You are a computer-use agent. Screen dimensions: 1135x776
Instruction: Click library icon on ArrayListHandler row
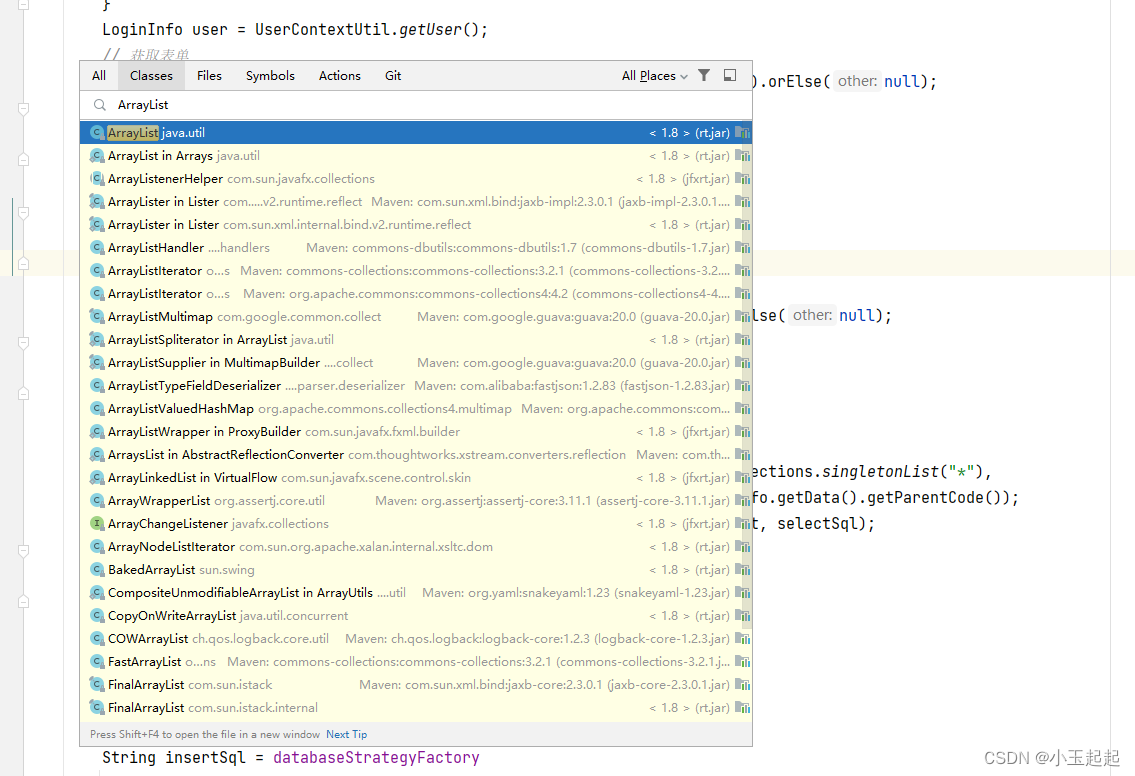click(743, 248)
